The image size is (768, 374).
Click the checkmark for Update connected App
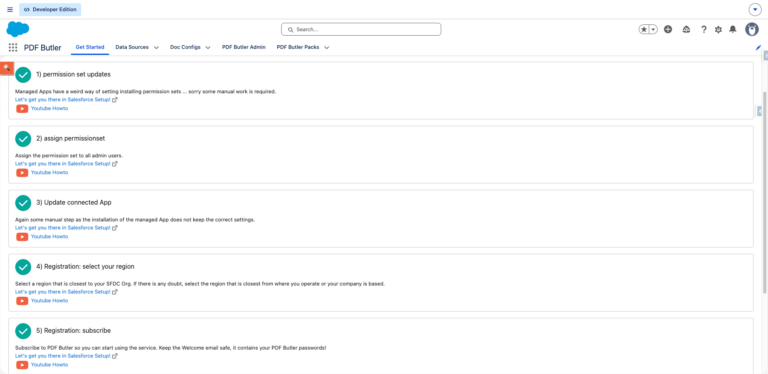(x=23, y=203)
